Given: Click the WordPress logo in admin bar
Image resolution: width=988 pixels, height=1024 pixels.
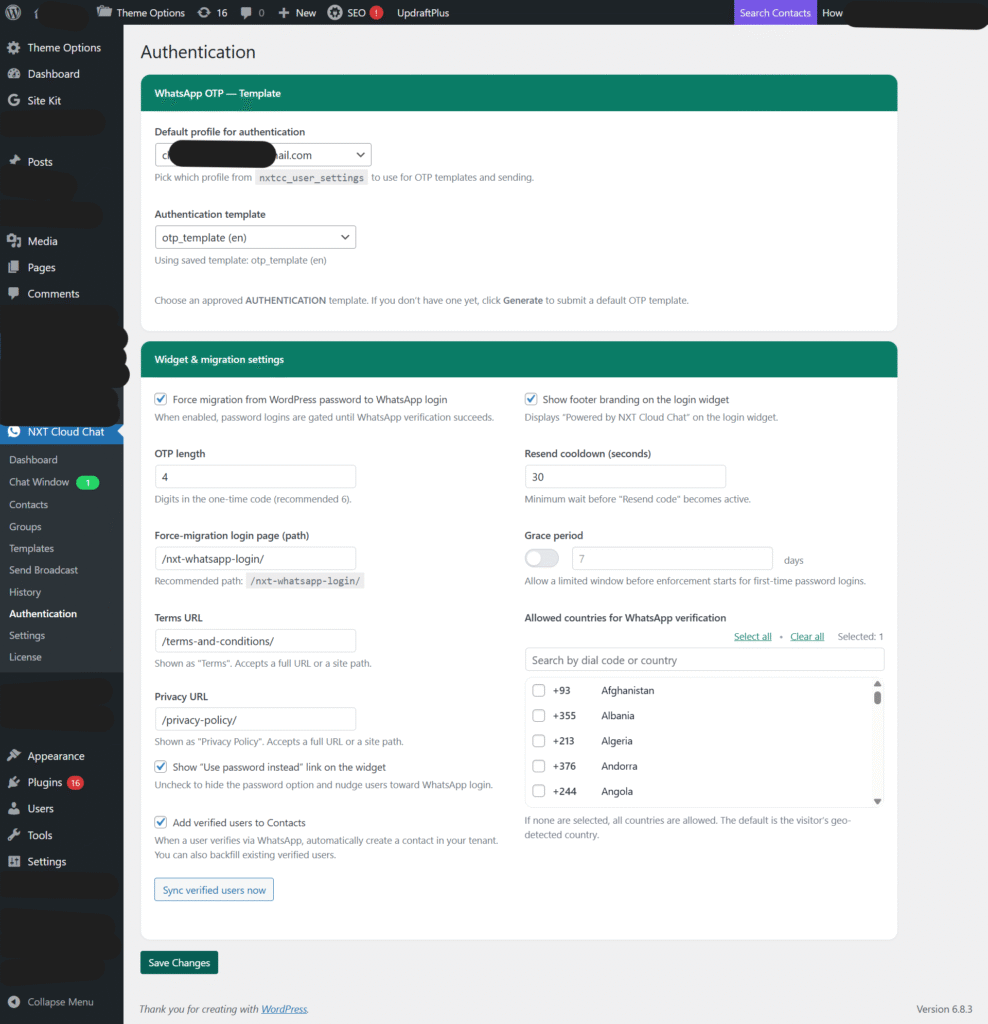Looking at the screenshot, I should 13,13.
